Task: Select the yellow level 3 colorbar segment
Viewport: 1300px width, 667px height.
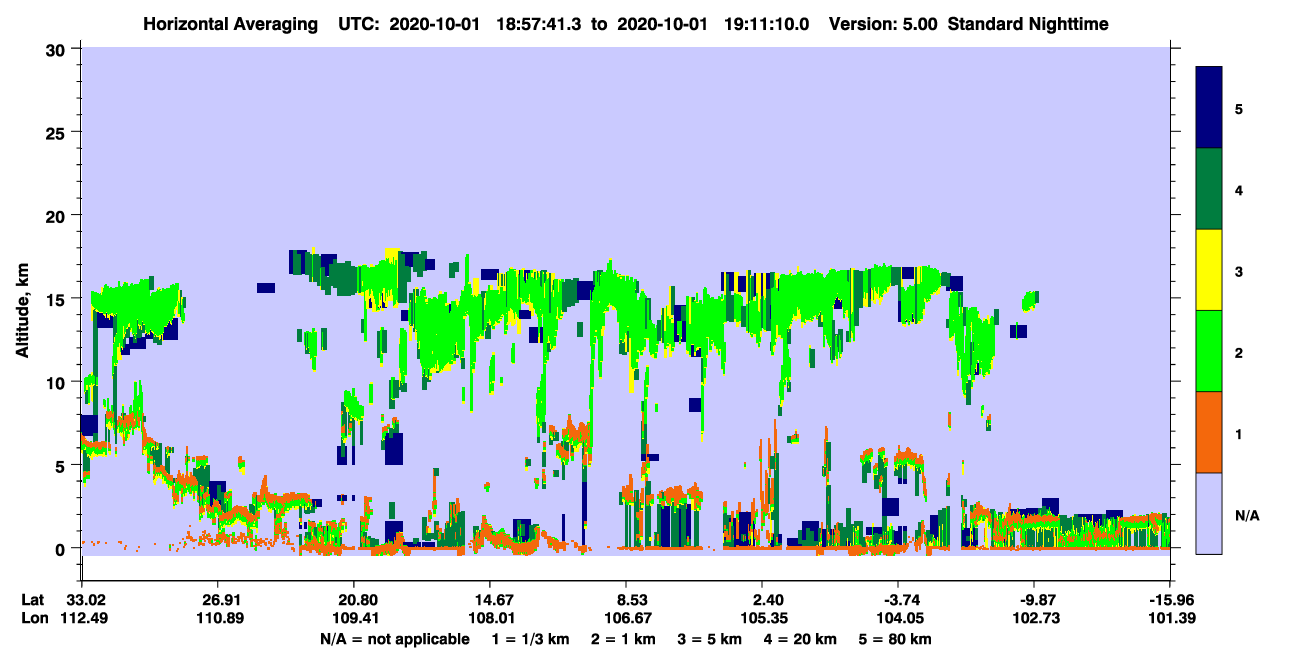Action: 1209,270
